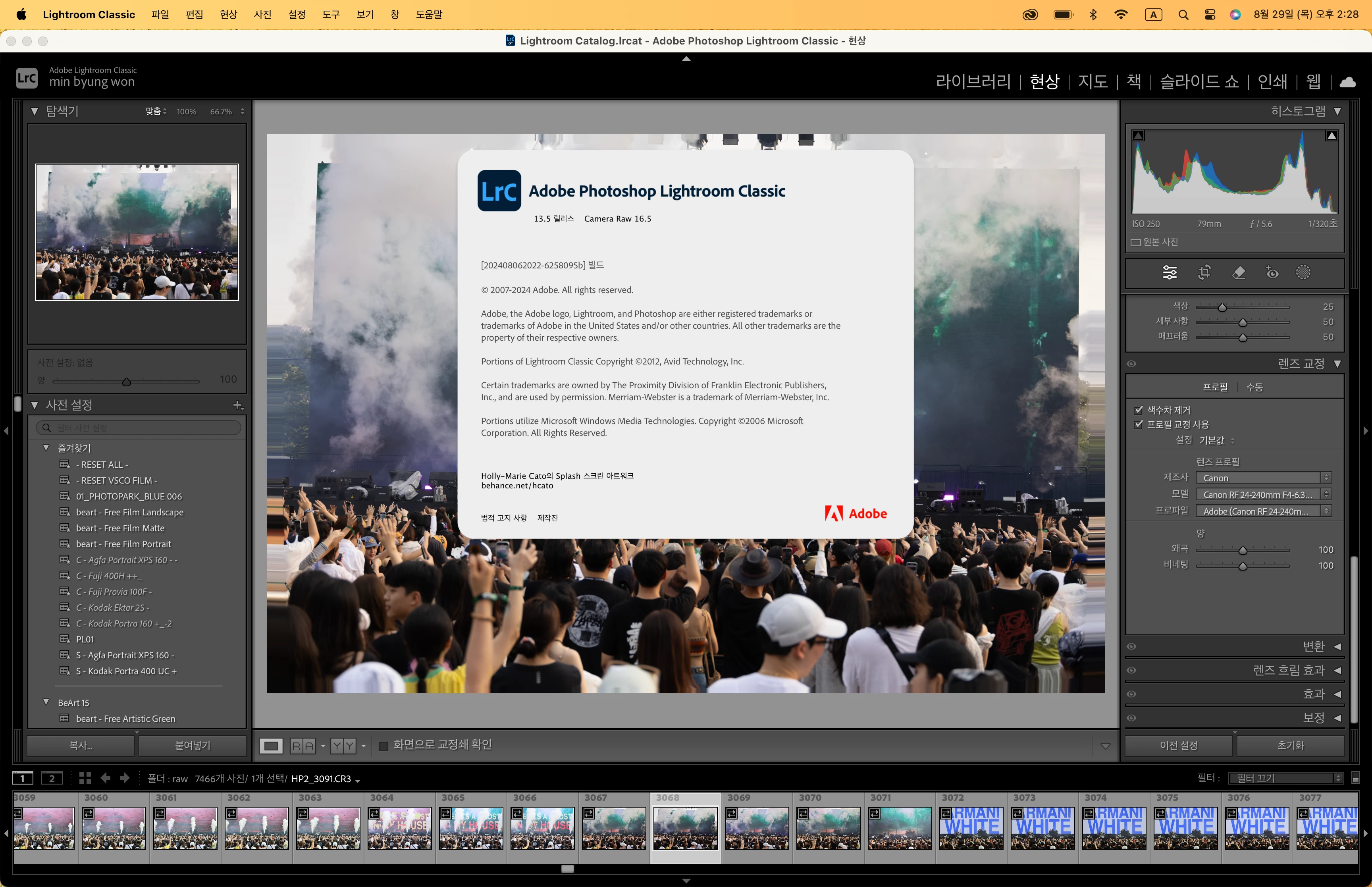Viewport: 1372px width, 887px height.
Task: Open the Masking tool
Action: click(x=1303, y=272)
